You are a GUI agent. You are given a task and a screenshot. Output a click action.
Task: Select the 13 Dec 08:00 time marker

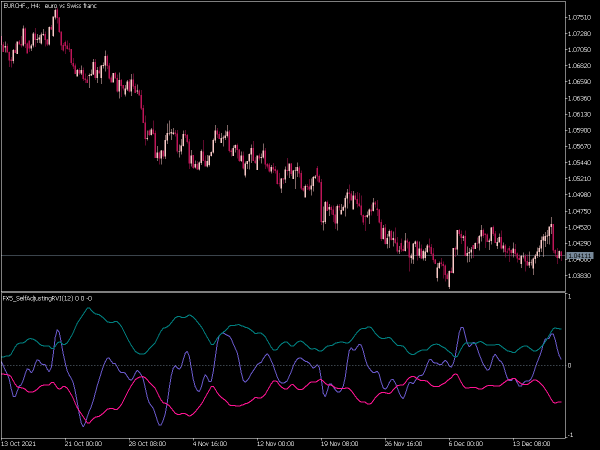pyautogui.click(x=532, y=443)
